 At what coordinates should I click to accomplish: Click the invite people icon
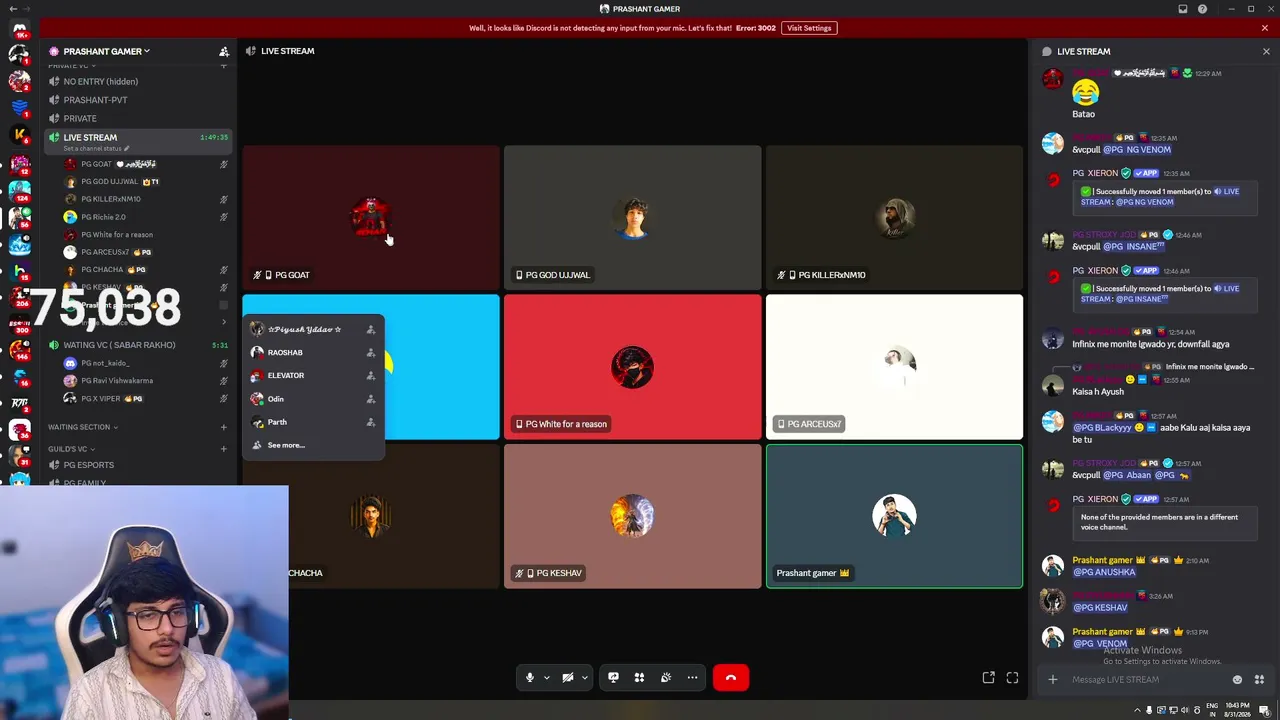click(x=224, y=51)
